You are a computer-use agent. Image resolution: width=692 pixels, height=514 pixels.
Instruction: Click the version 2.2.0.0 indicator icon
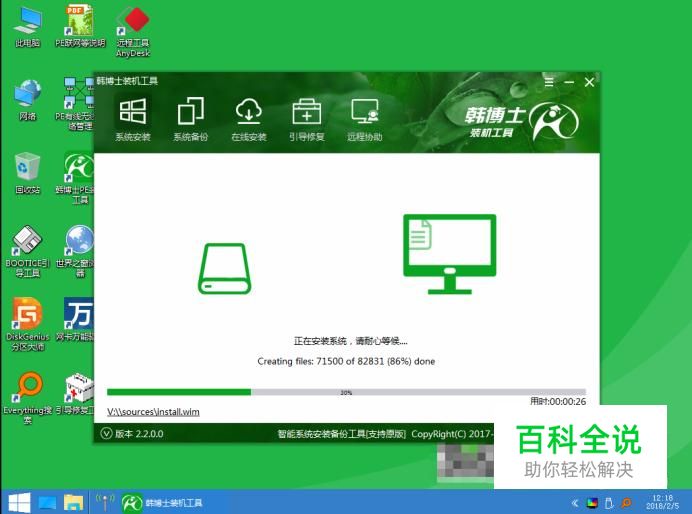pos(106,433)
